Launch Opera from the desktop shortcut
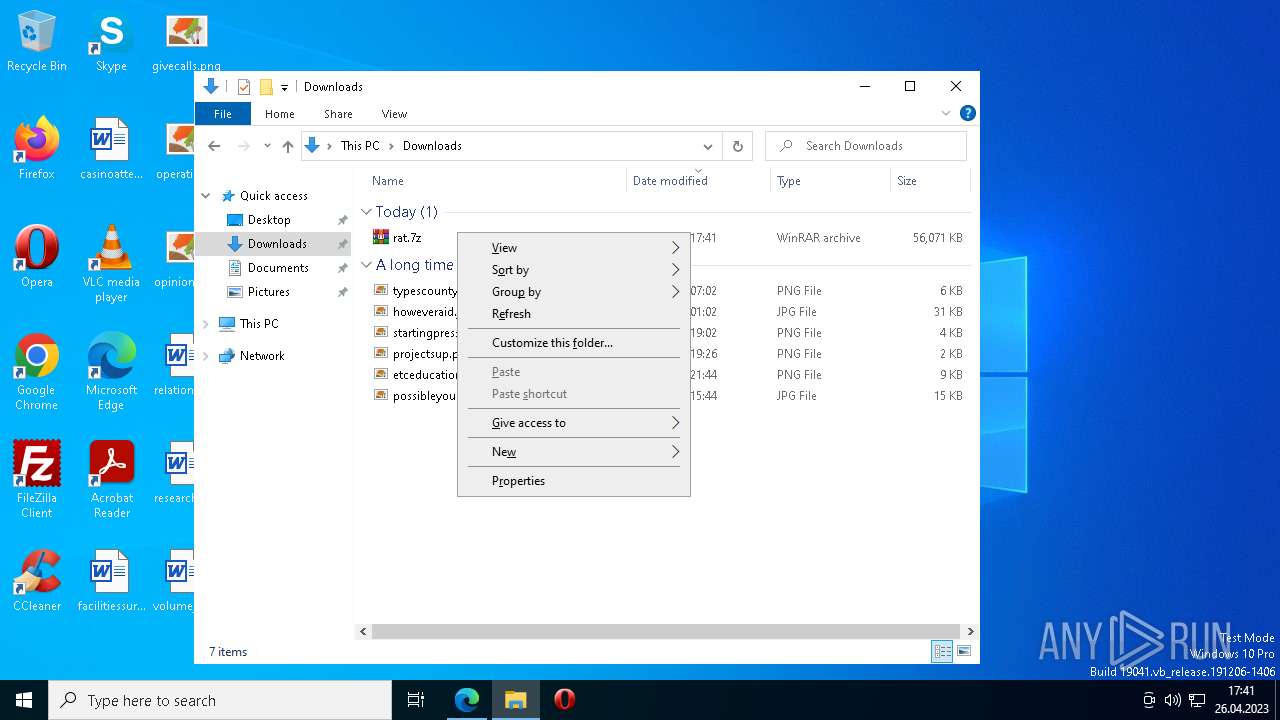The image size is (1280, 720). point(37,257)
